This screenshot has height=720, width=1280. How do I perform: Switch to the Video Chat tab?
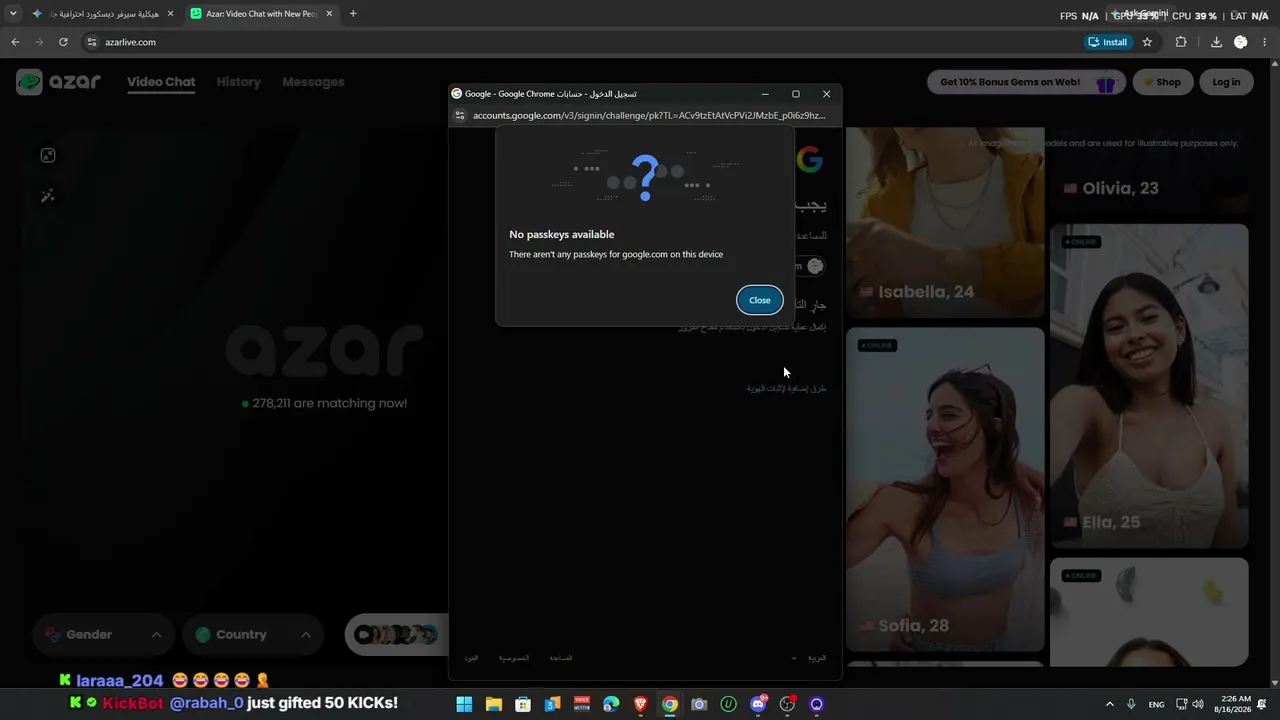(x=161, y=82)
